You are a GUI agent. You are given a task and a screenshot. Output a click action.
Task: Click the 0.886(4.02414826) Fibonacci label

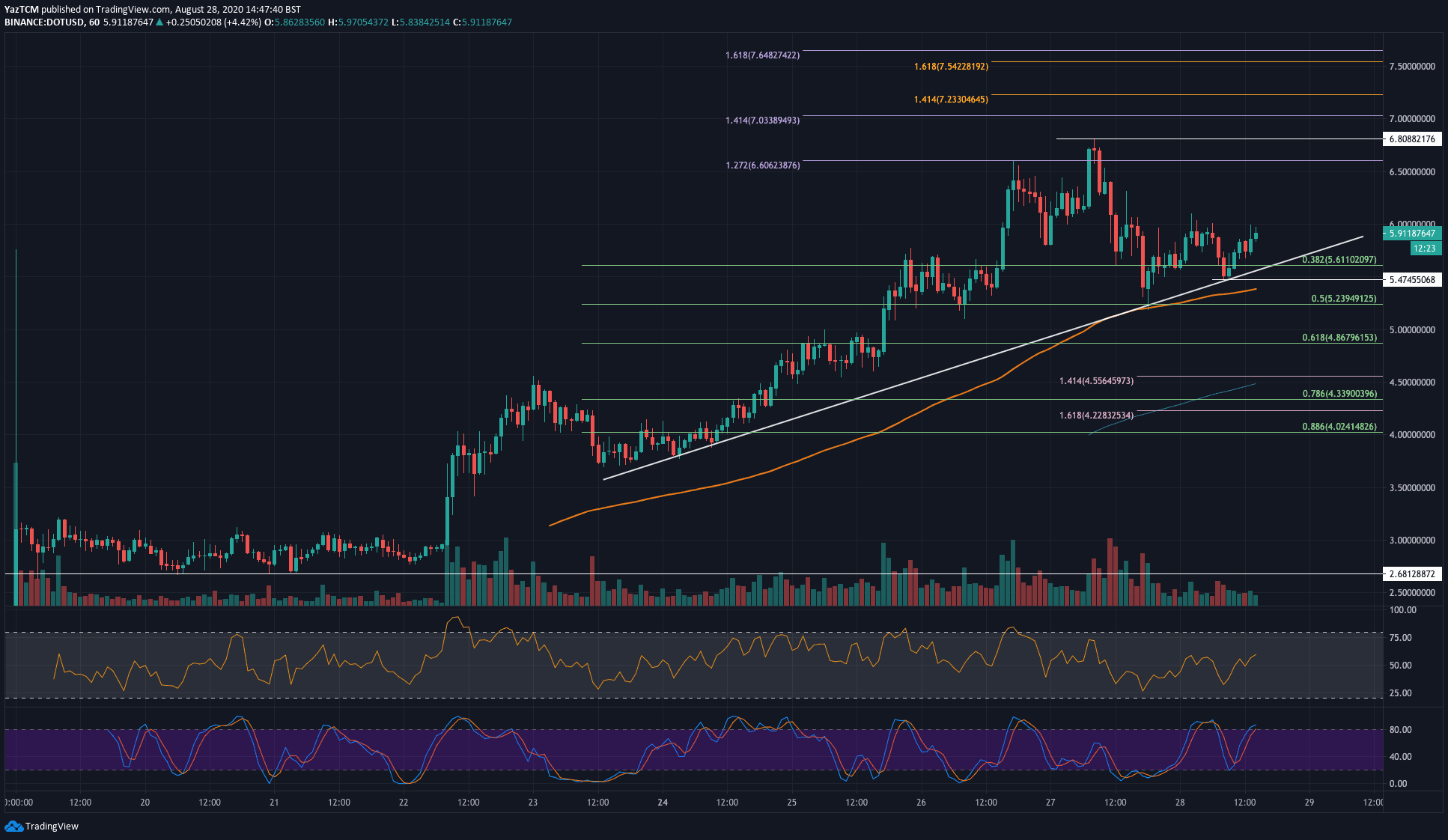[x=1339, y=427]
